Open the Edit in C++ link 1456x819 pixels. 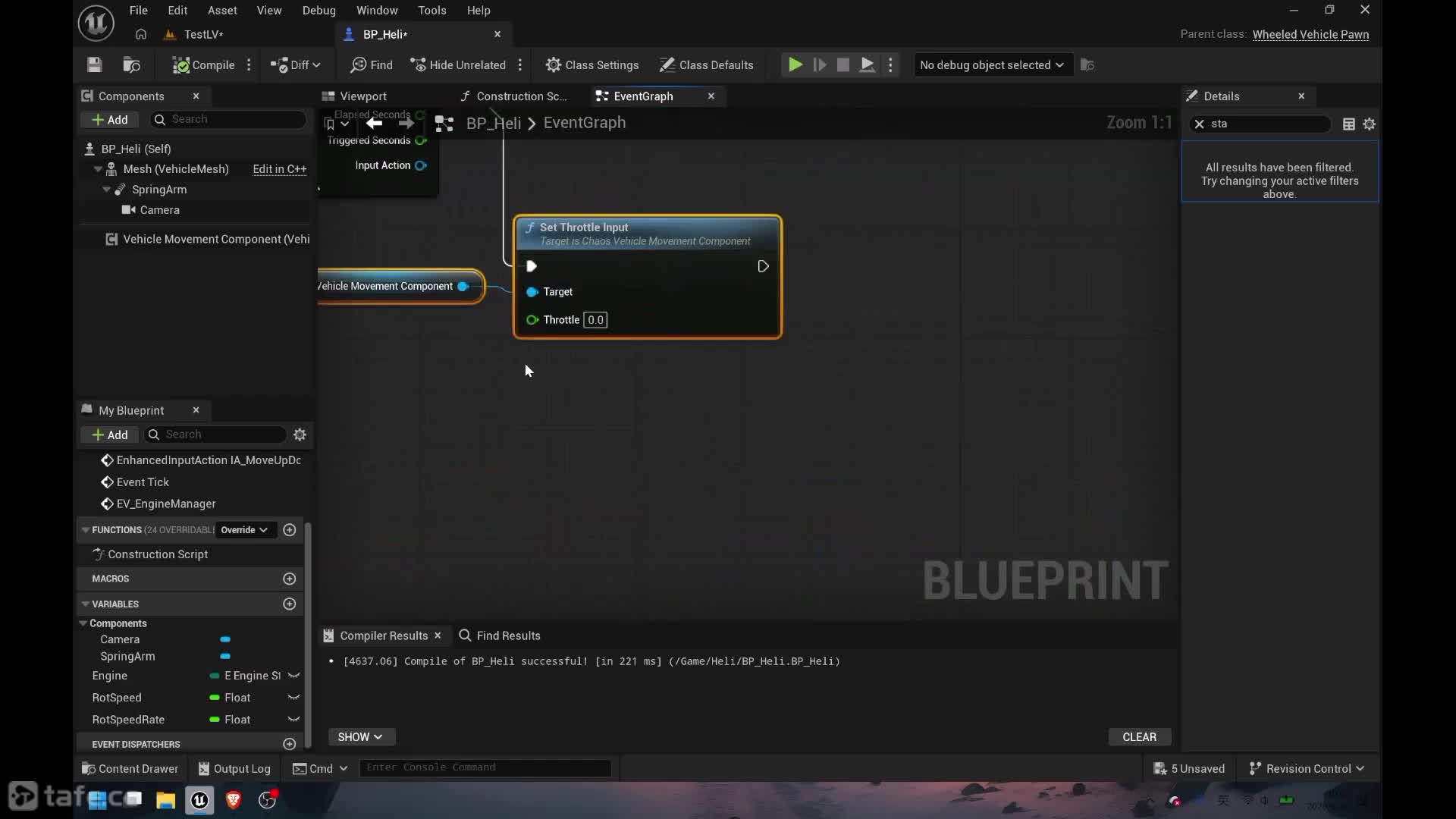pos(280,169)
